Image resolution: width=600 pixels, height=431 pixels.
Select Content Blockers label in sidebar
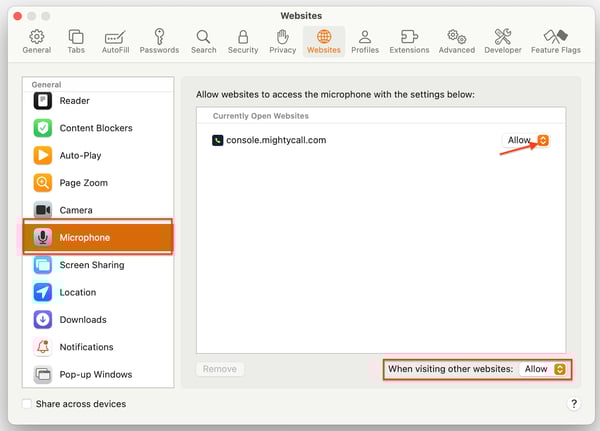coord(96,128)
